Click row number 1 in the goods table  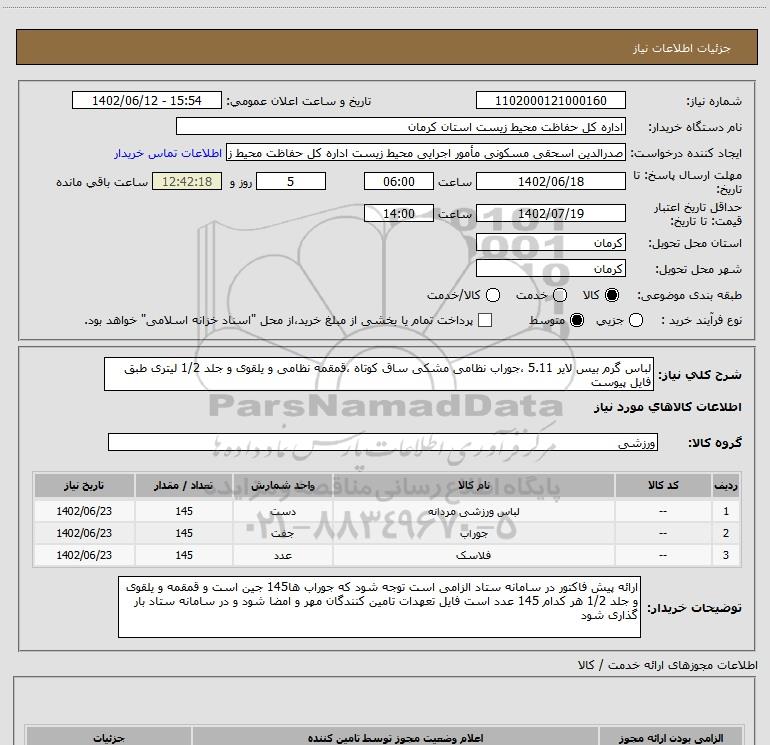[726, 511]
